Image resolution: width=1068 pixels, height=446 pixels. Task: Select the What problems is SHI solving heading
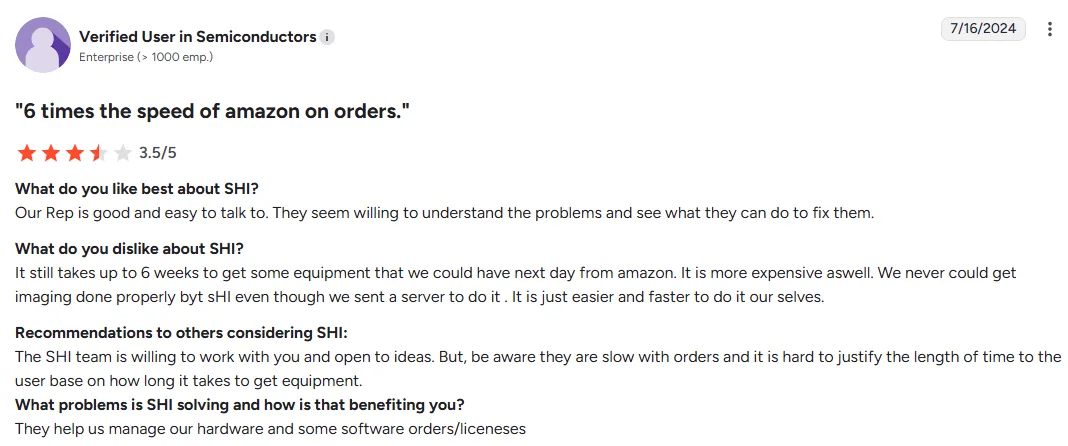240,405
